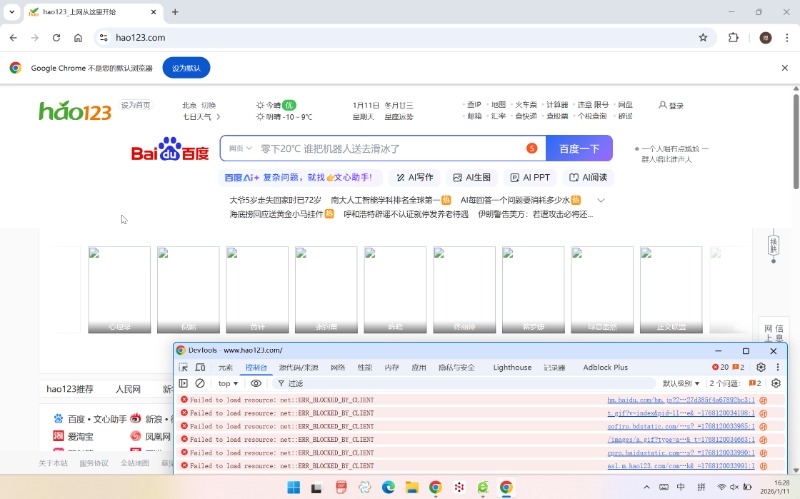Reload the page with refresh icon
This screenshot has width=800, height=499.
click(56, 37)
